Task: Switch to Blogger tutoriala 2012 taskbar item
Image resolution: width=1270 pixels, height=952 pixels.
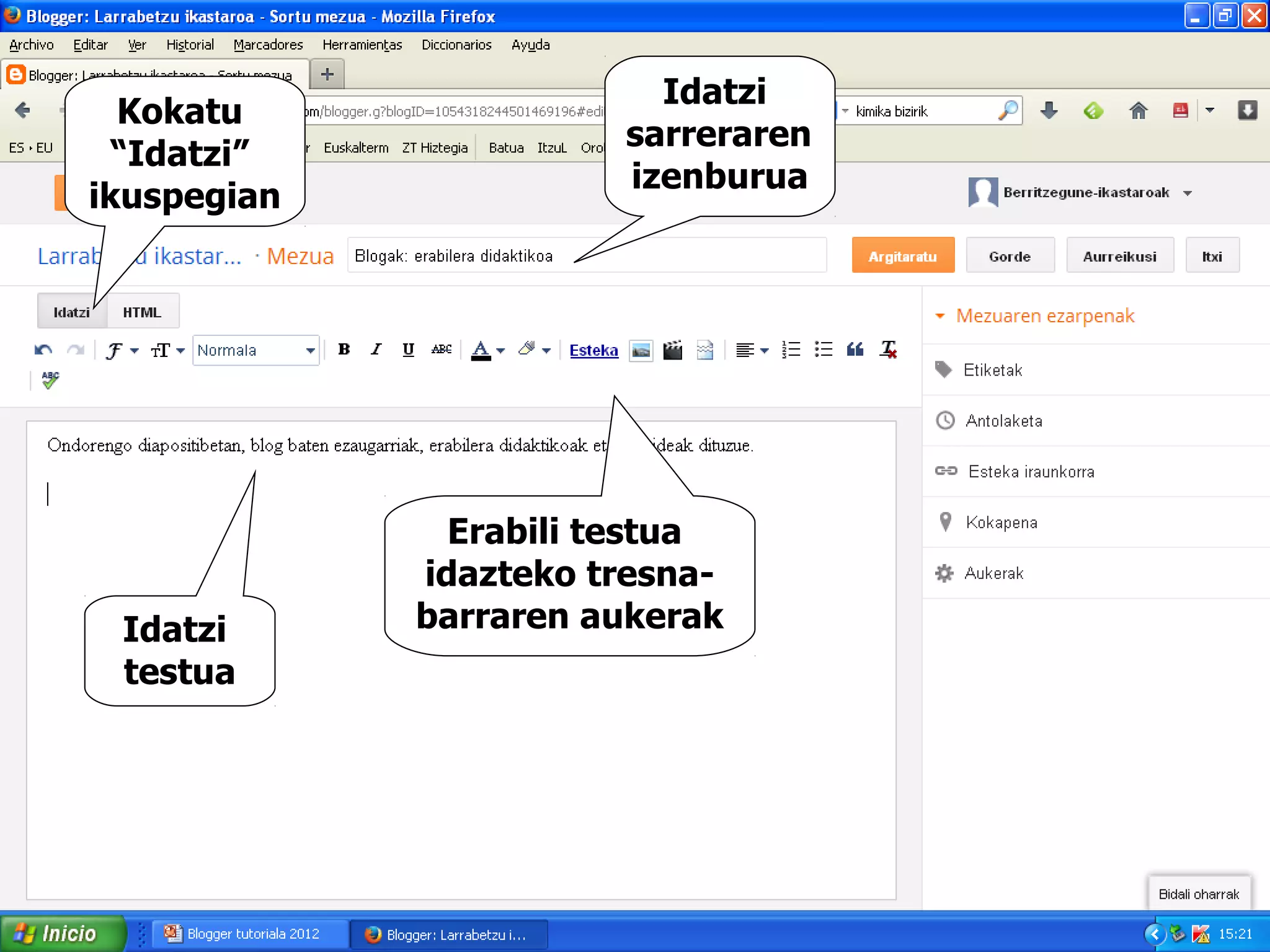Action: [x=250, y=933]
